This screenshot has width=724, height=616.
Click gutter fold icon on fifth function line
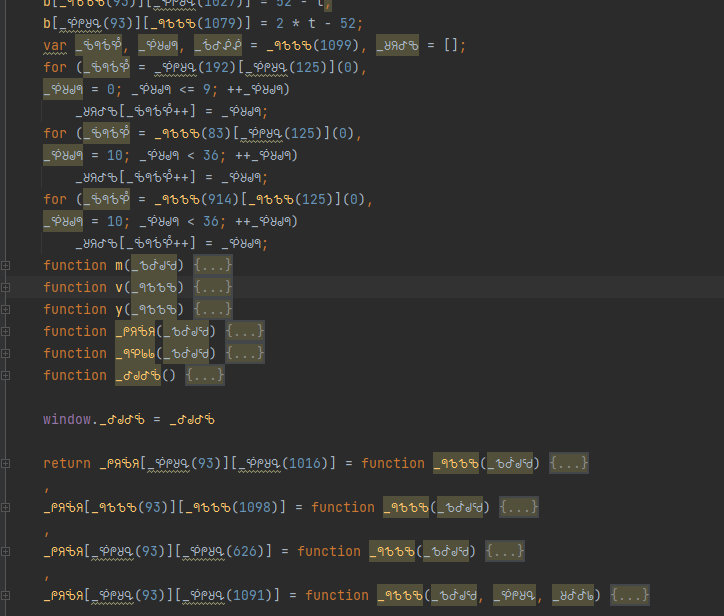pyautogui.click(x=6, y=354)
